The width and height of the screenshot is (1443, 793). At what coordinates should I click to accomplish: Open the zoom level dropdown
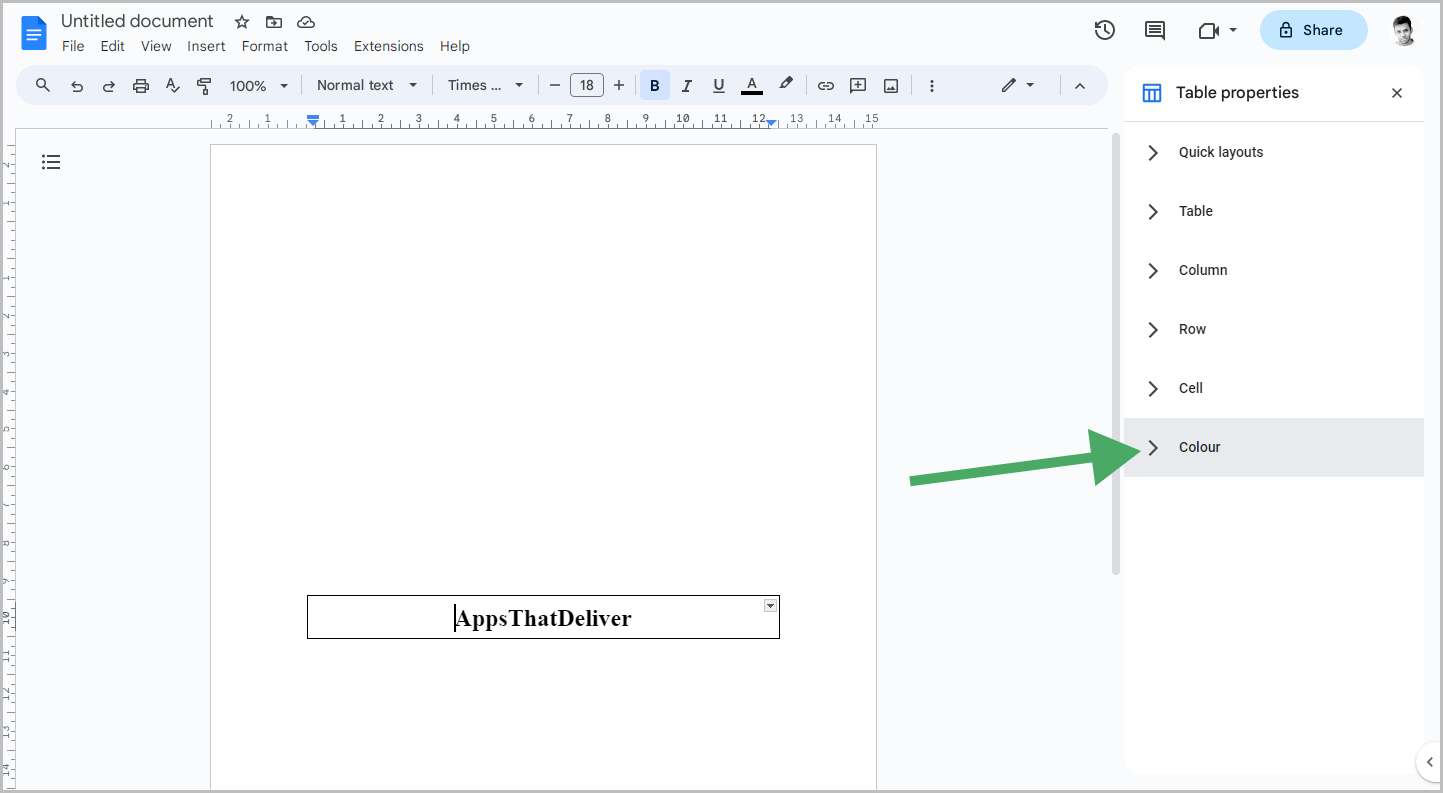click(258, 85)
